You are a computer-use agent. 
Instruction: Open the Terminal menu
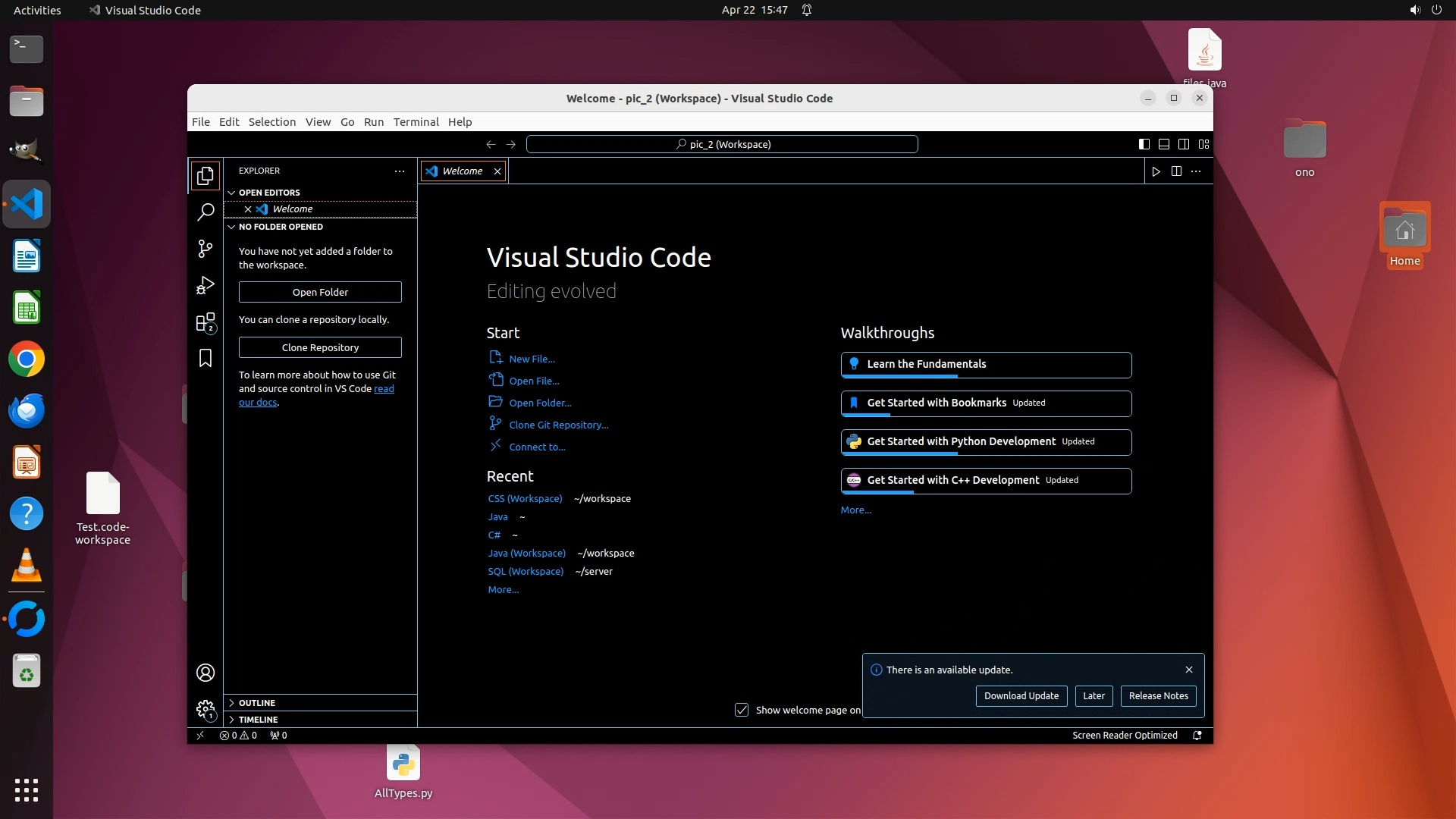416,122
